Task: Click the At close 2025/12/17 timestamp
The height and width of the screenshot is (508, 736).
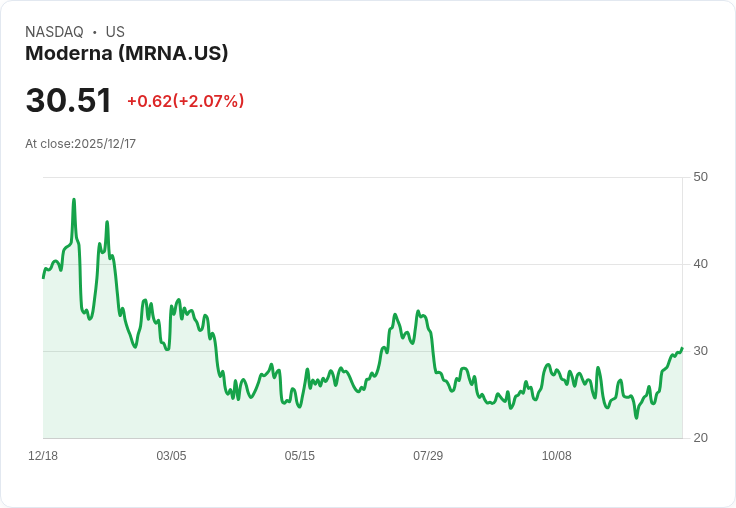Action: coord(80,144)
